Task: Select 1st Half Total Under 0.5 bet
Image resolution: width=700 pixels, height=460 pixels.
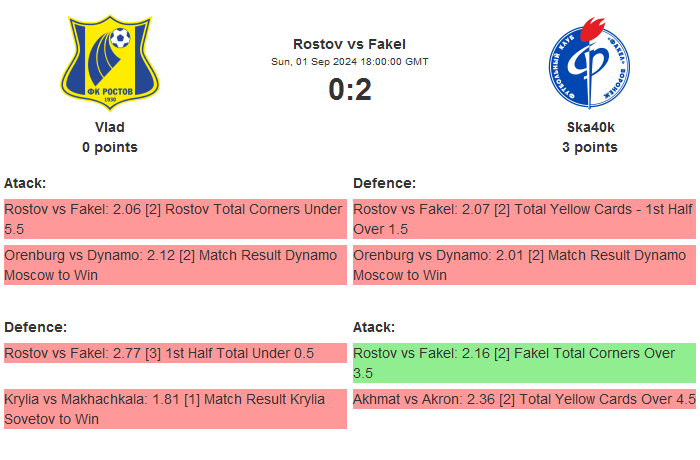Action: pyautogui.click(x=175, y=353)
